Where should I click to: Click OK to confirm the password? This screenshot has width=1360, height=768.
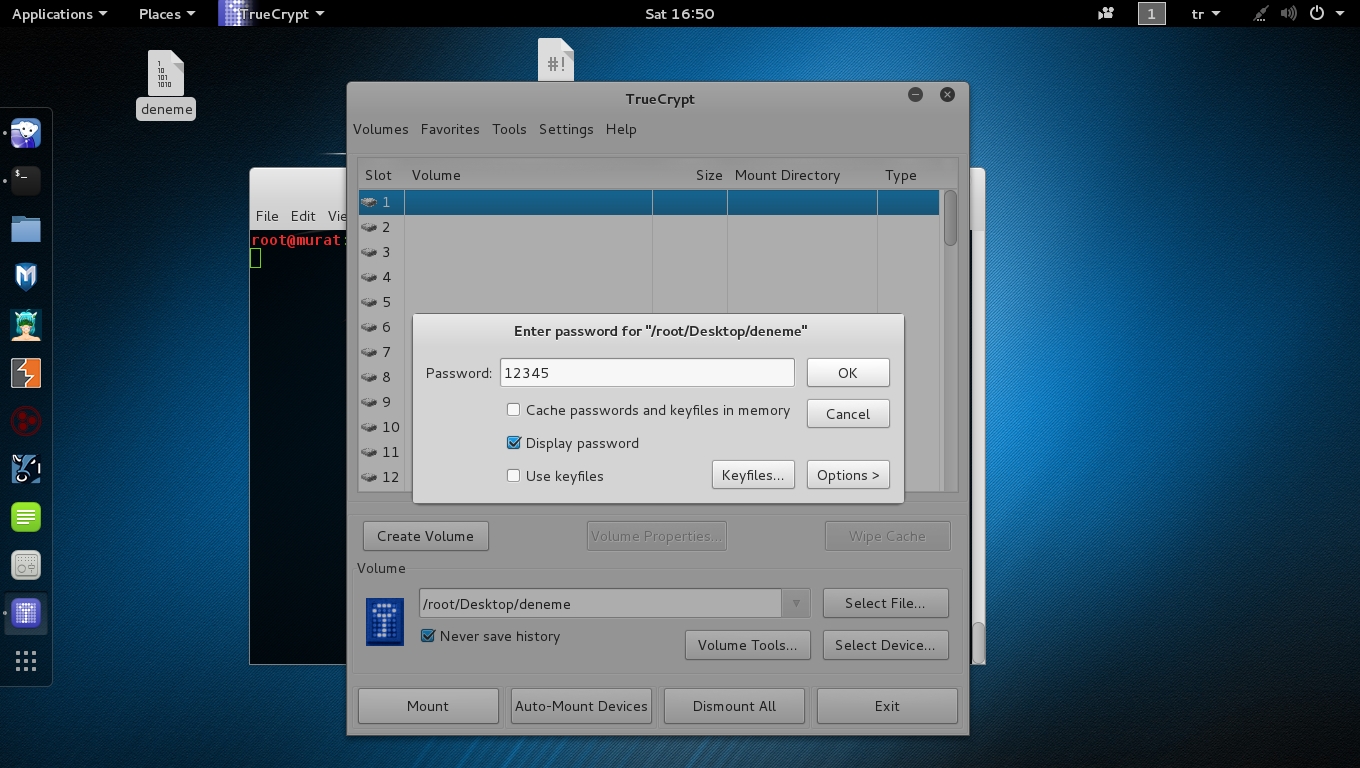point(848,373)
